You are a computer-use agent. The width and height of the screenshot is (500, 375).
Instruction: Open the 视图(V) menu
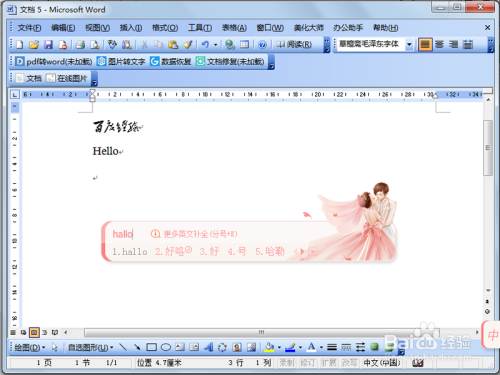[x=97, y=28]
